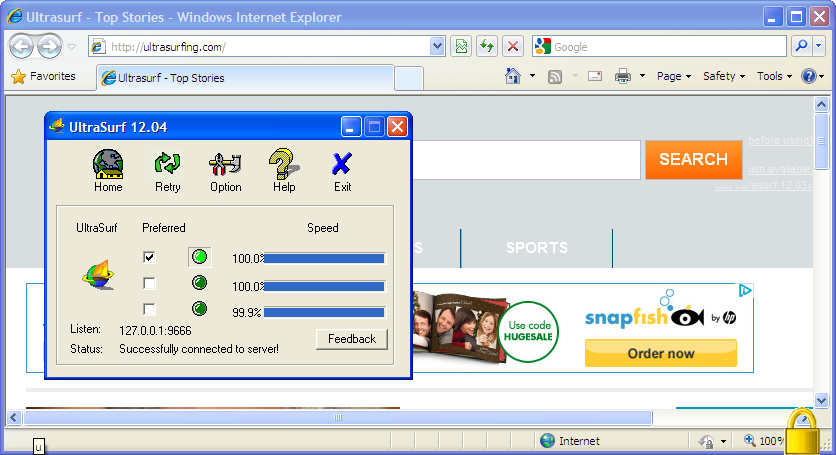Check the third Preferred server checkbox
This screenshot has height=455, width=836.
click(149, 309)
